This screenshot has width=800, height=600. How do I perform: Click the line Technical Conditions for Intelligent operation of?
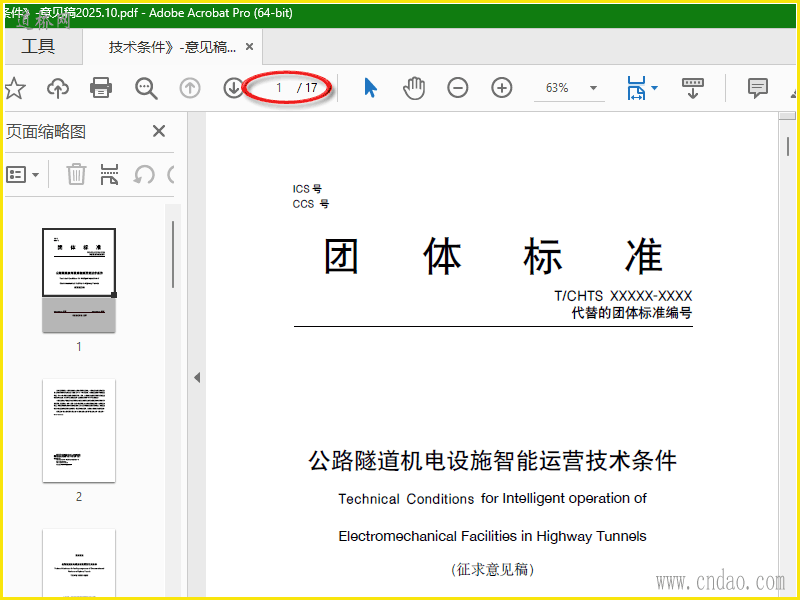[x=492, y=498]
